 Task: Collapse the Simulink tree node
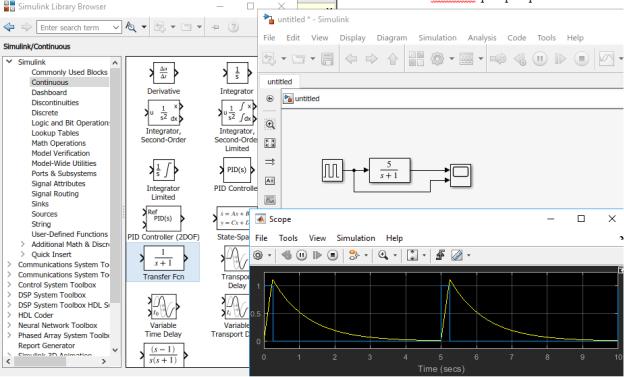[x=9, y=62]
